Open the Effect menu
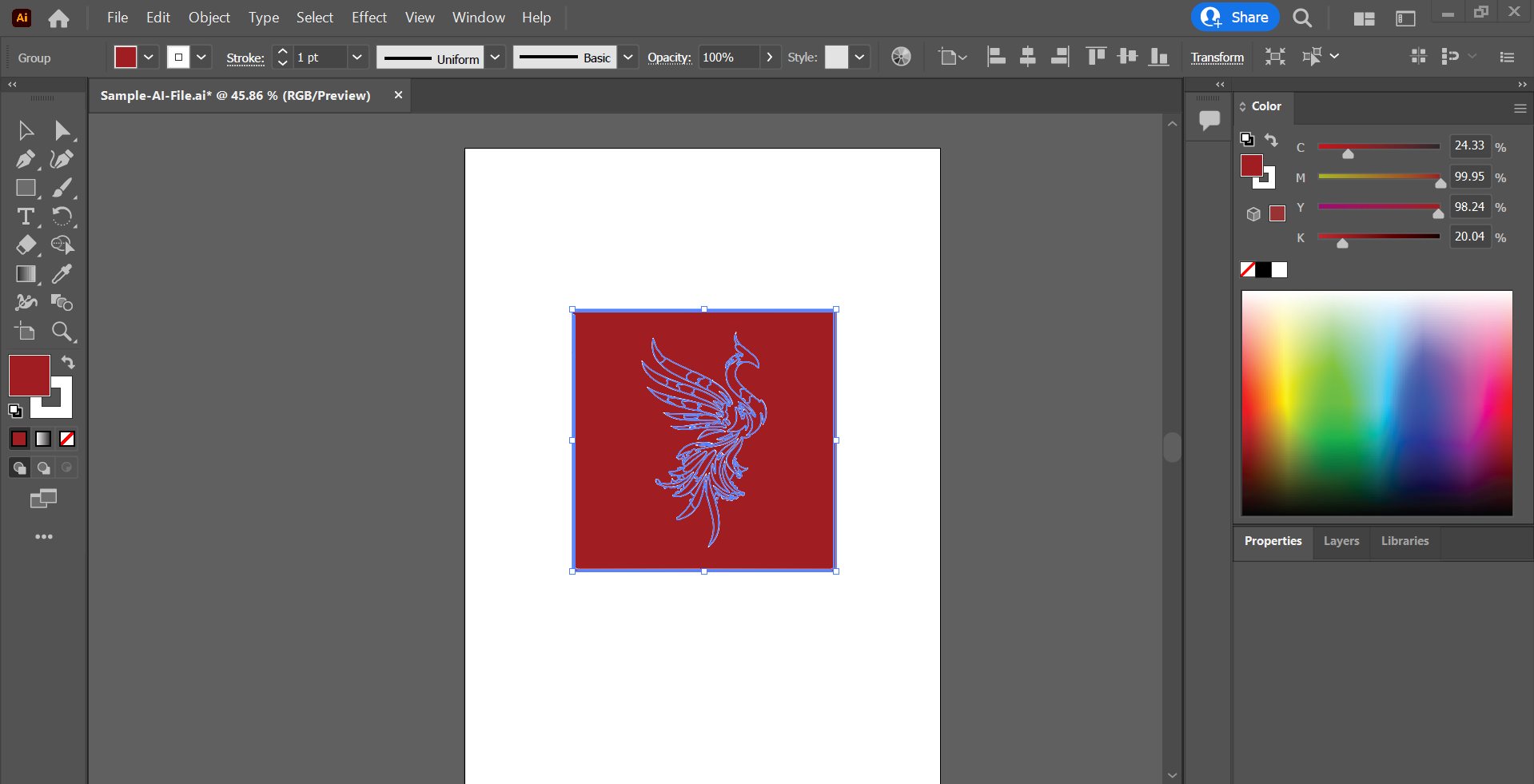 coord(369,18)
